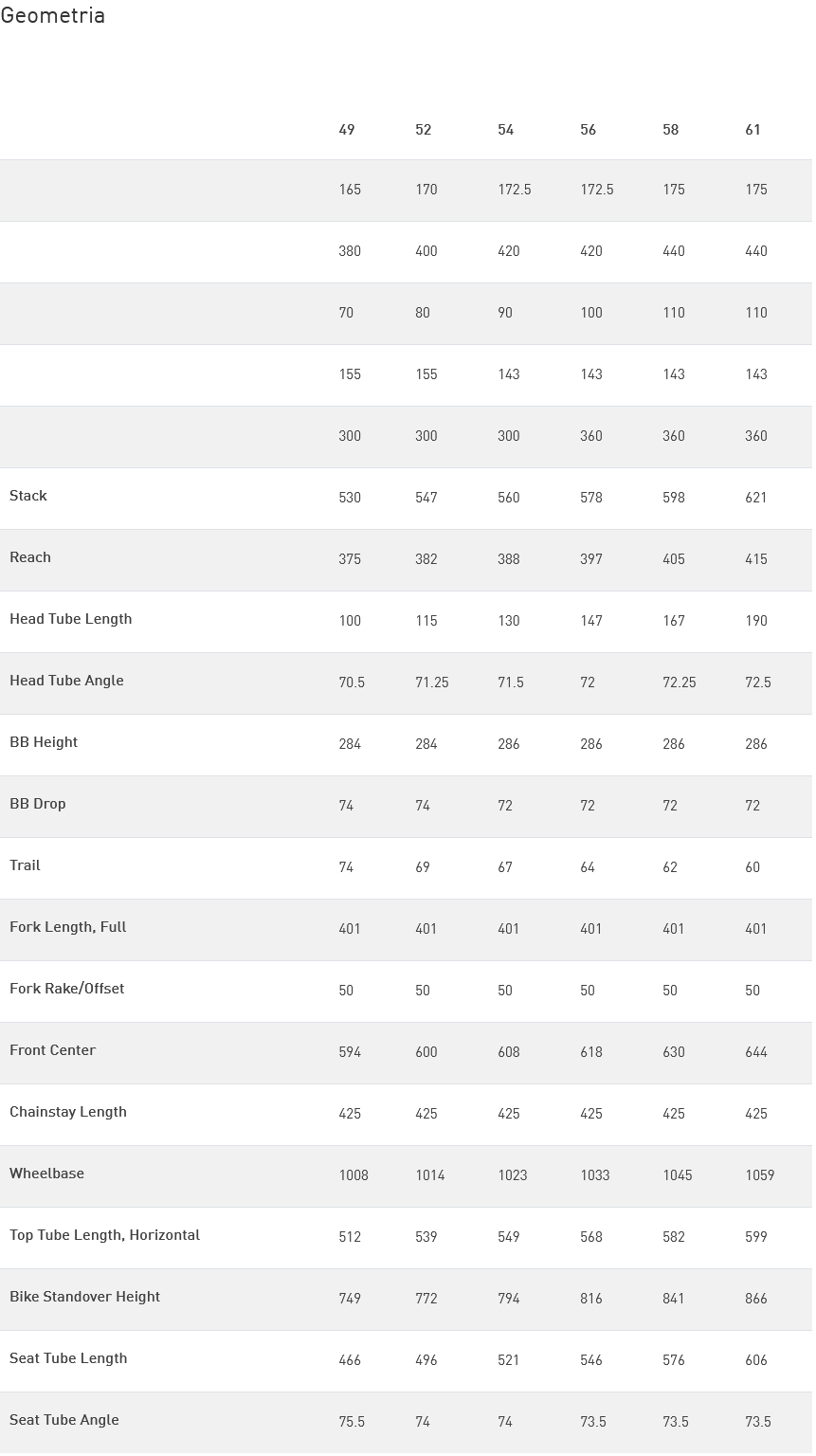Click the Trail row label

pyautogui.click(x=25, y=865)
